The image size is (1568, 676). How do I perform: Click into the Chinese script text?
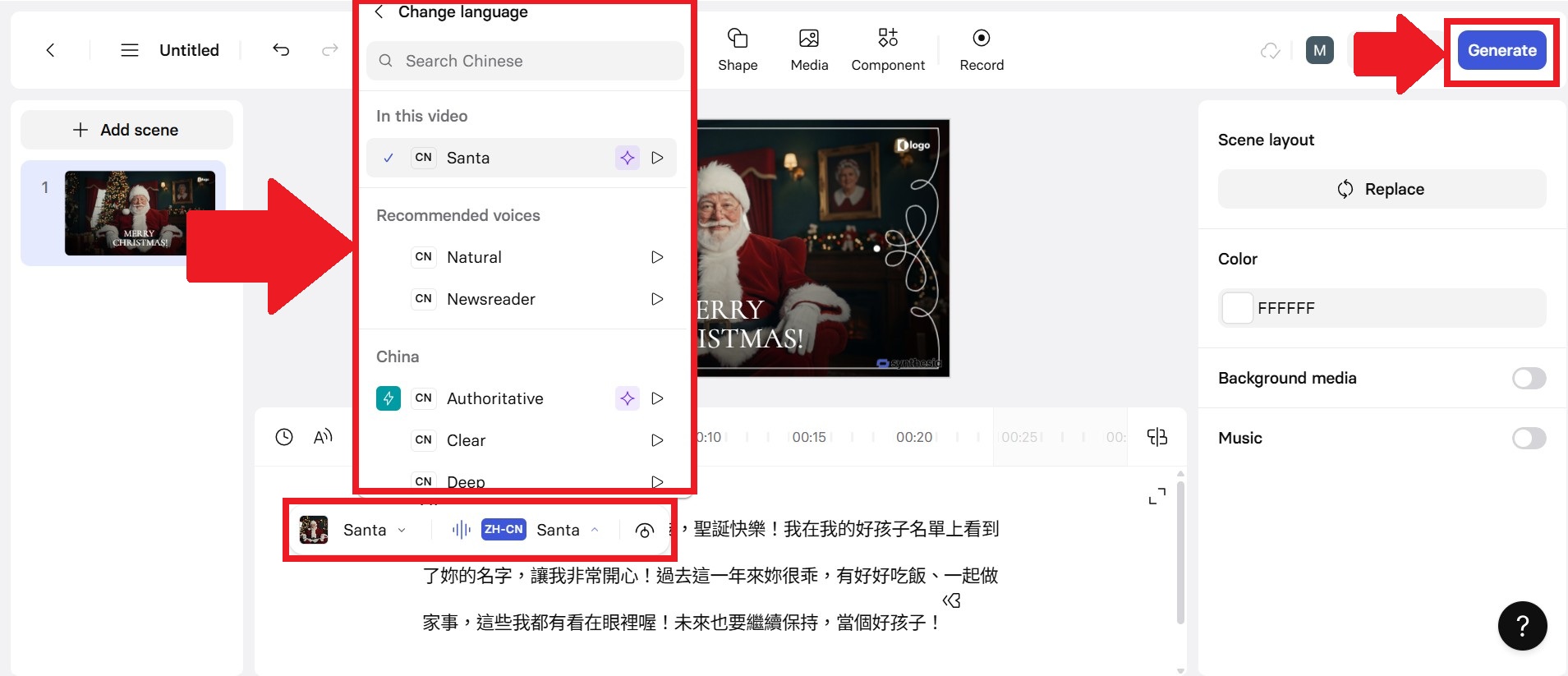pos(710,576)
